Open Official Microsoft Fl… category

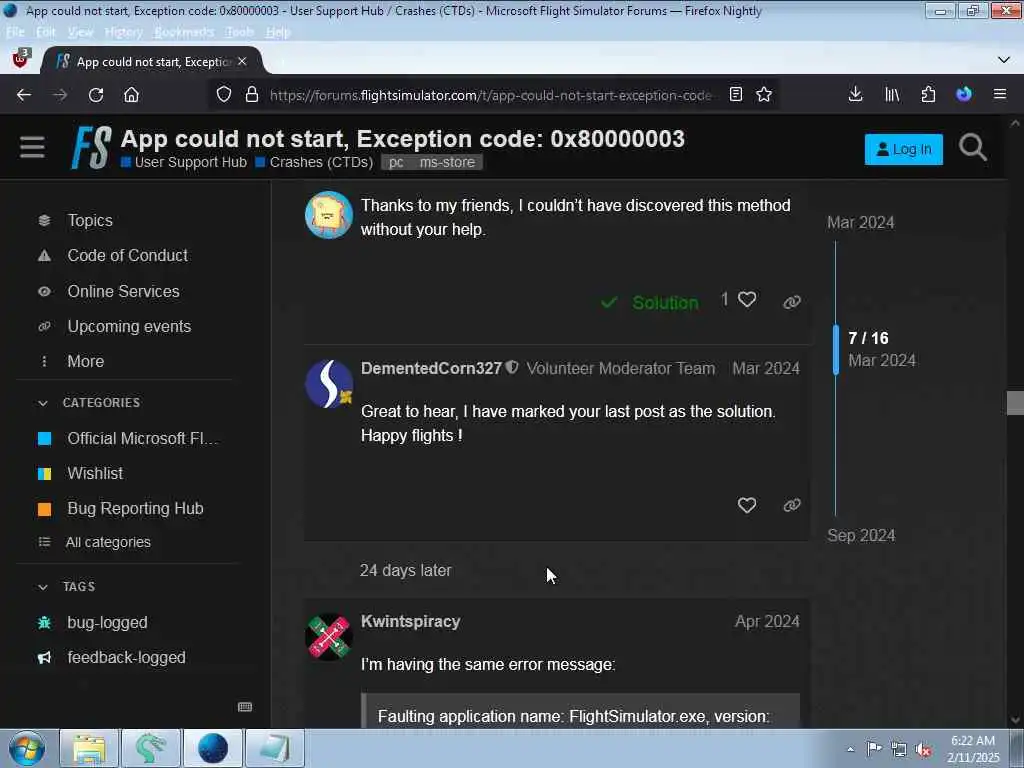point(142,438)
